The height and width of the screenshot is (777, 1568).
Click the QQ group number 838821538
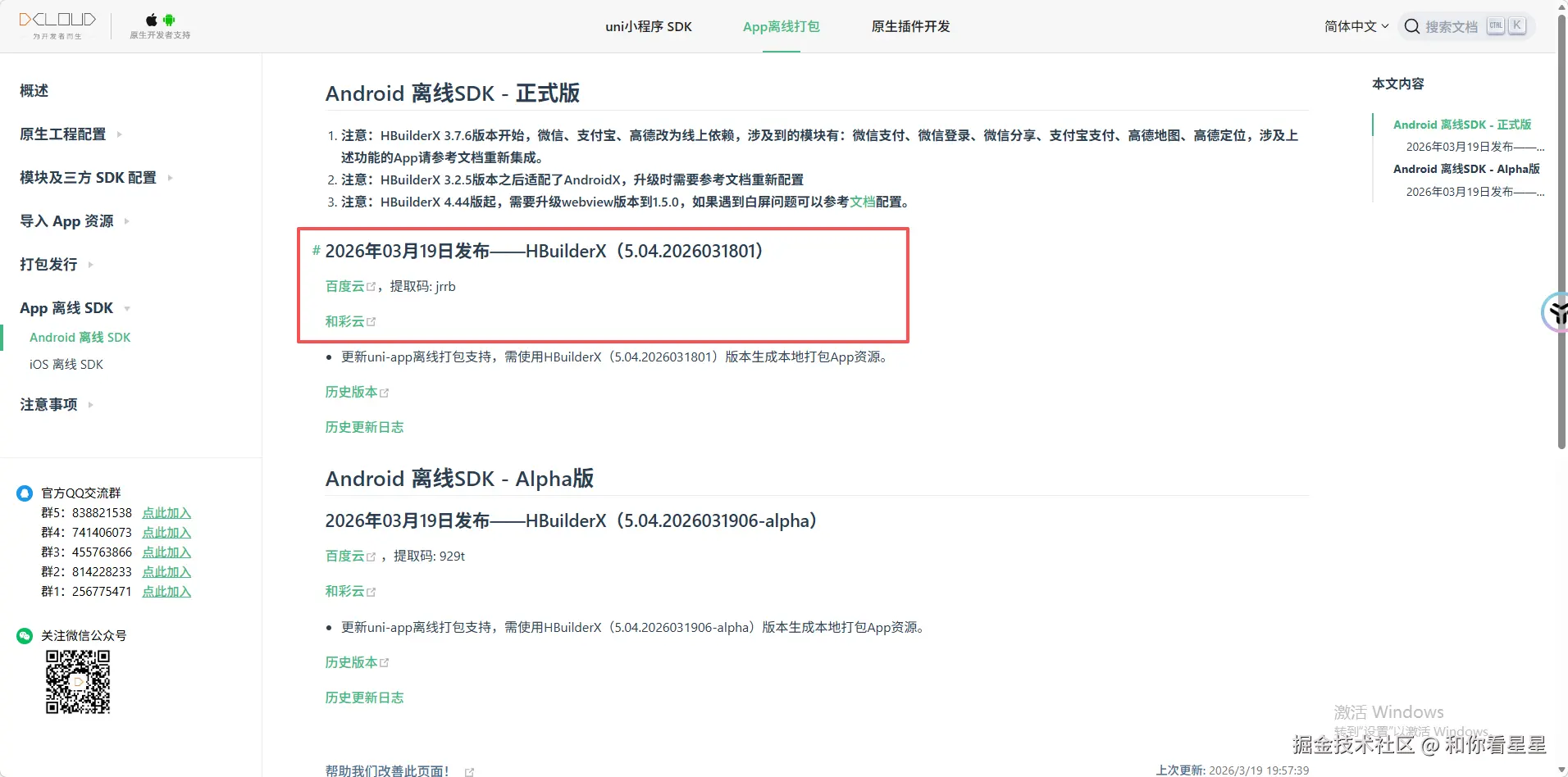coord(102,513)
